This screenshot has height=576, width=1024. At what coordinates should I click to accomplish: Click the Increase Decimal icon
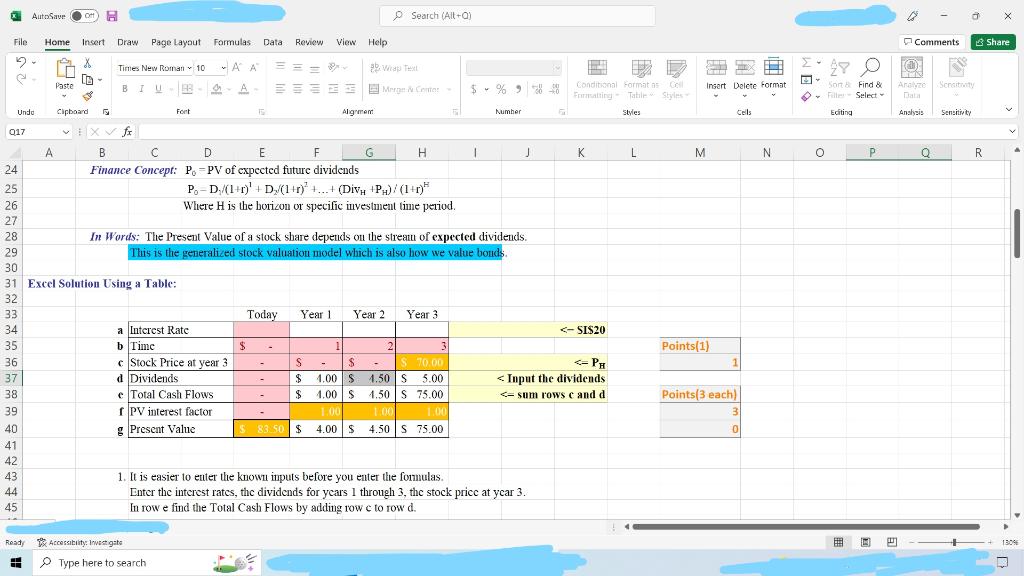coord(537,89)
